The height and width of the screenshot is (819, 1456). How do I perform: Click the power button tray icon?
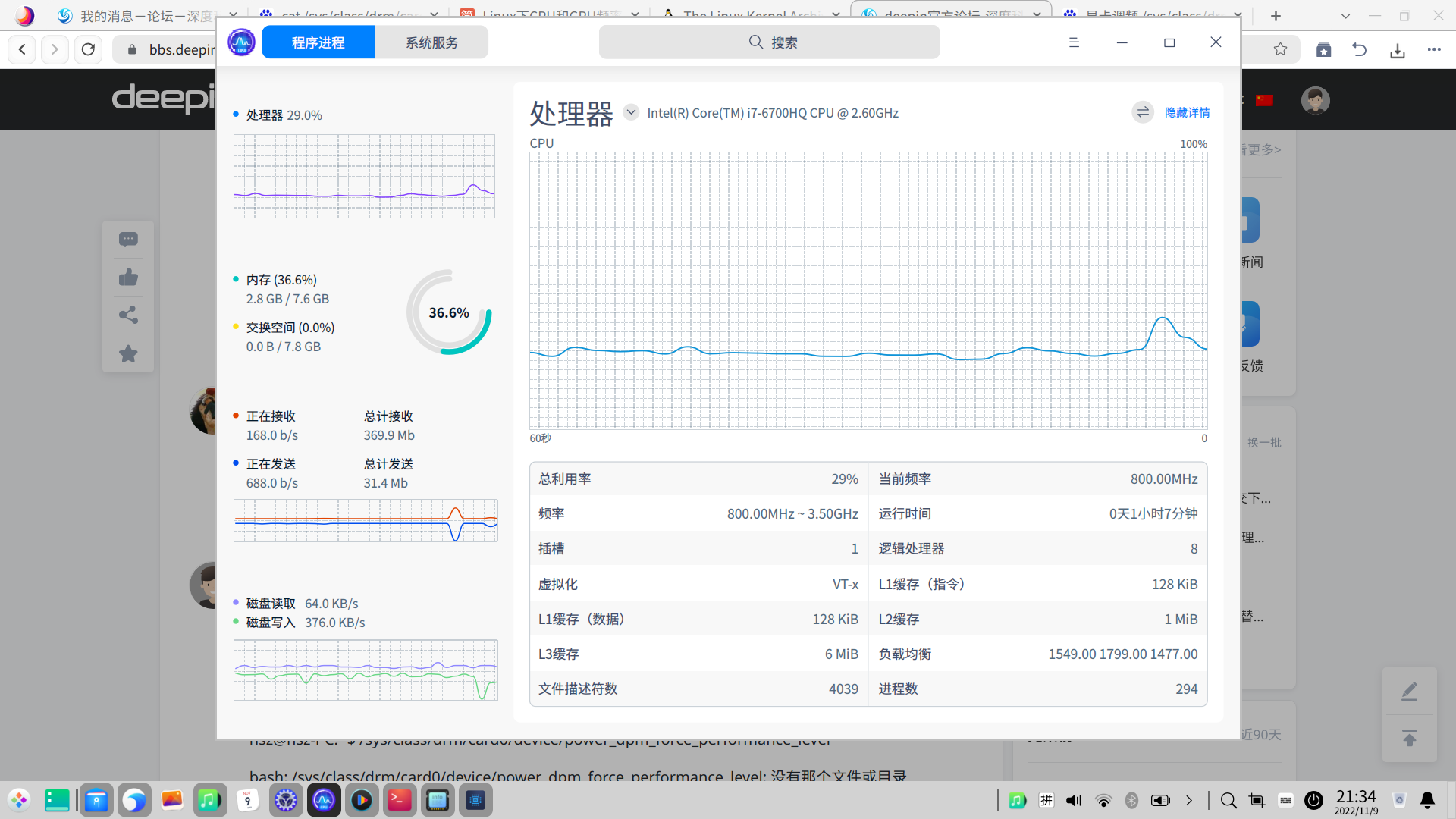(x=1313, y=800)
